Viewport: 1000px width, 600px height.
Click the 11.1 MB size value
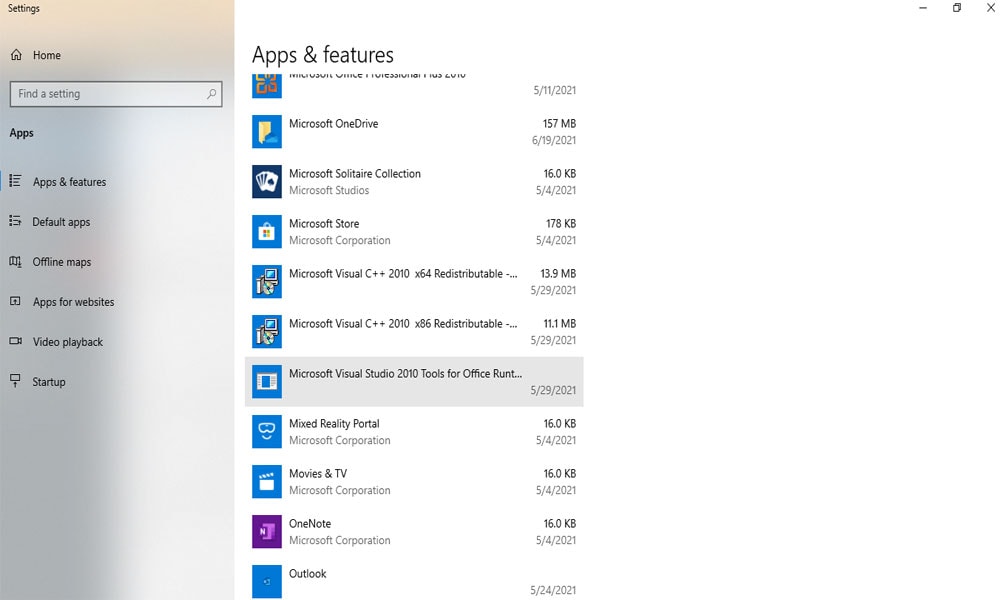click(x=559, y=324)
